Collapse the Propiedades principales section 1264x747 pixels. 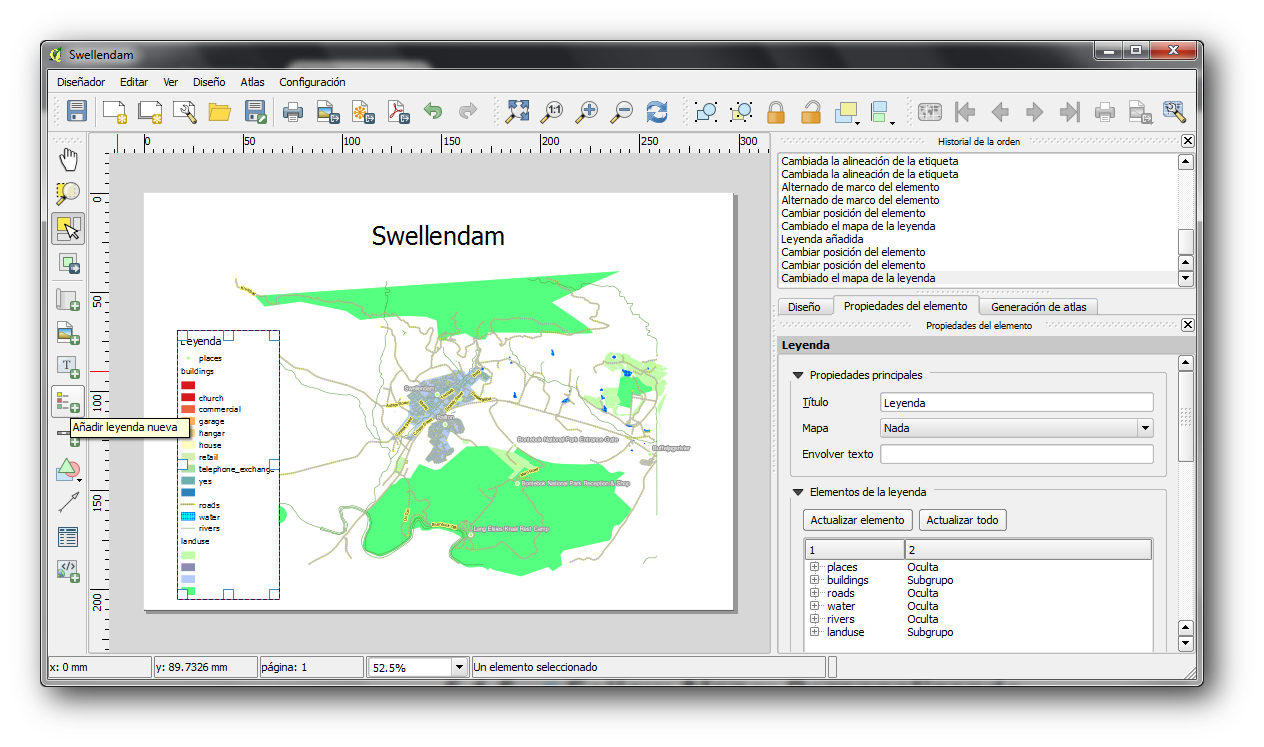(x=798, y=375)
